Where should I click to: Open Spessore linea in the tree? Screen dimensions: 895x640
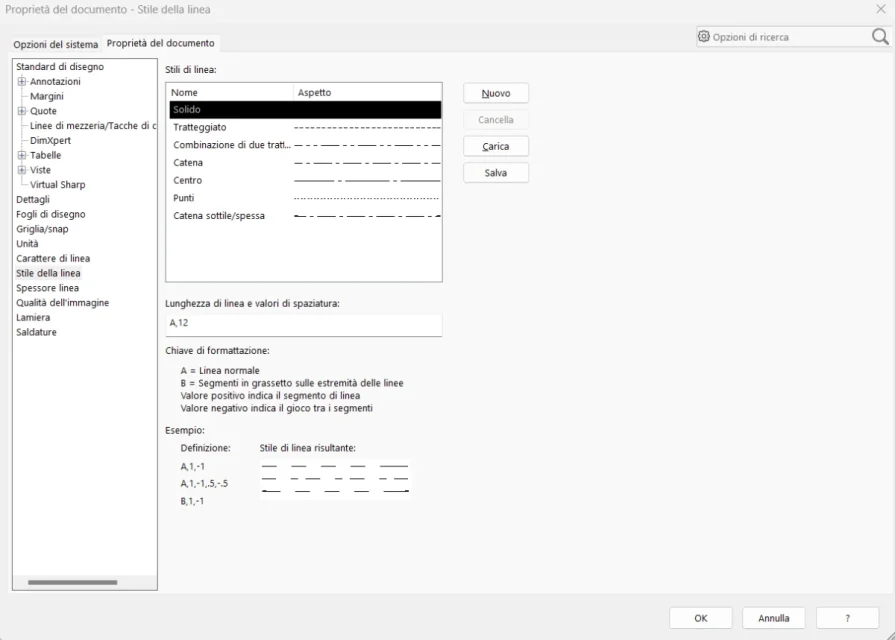click(47, 288)
